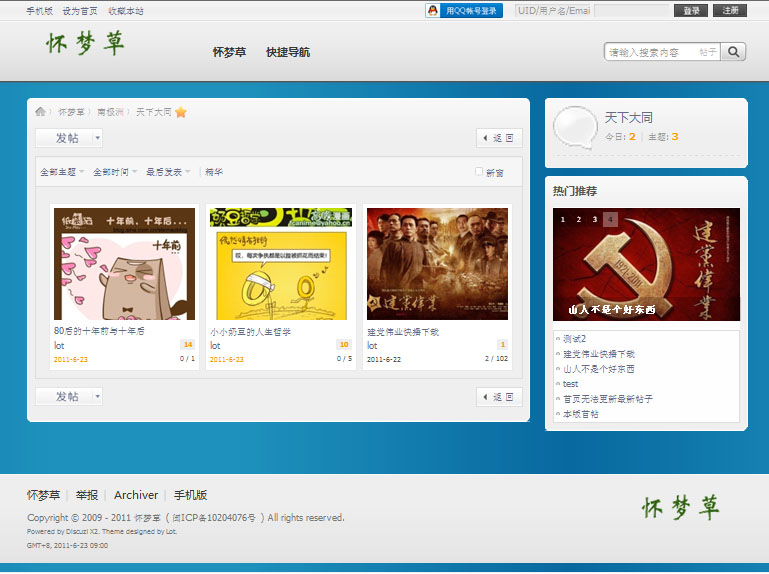Click the 设为首页 link
Image resolution: width=769 pixels, height=574 pixels.
click(80, 11)
